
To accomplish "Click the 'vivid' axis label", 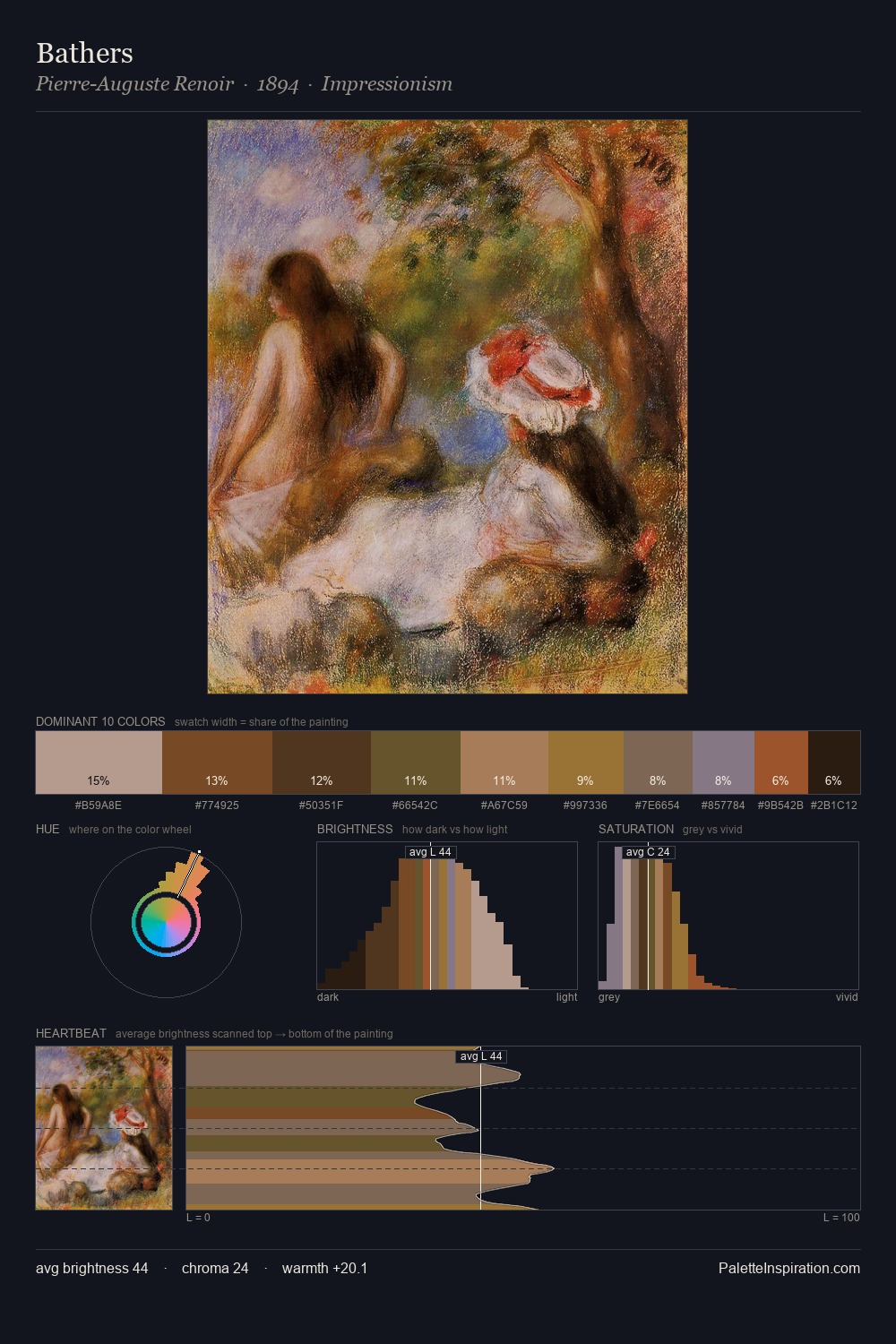I will 847,997.
